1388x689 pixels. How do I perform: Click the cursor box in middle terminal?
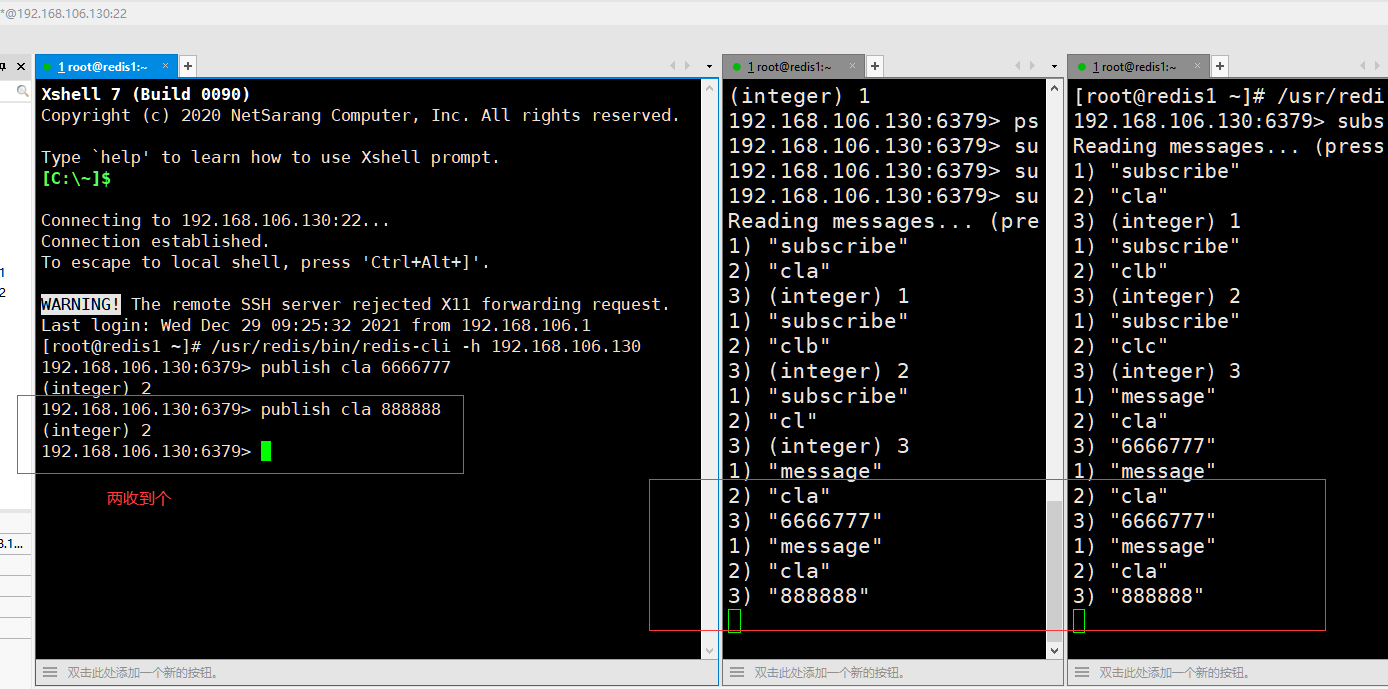coord(735,621)
